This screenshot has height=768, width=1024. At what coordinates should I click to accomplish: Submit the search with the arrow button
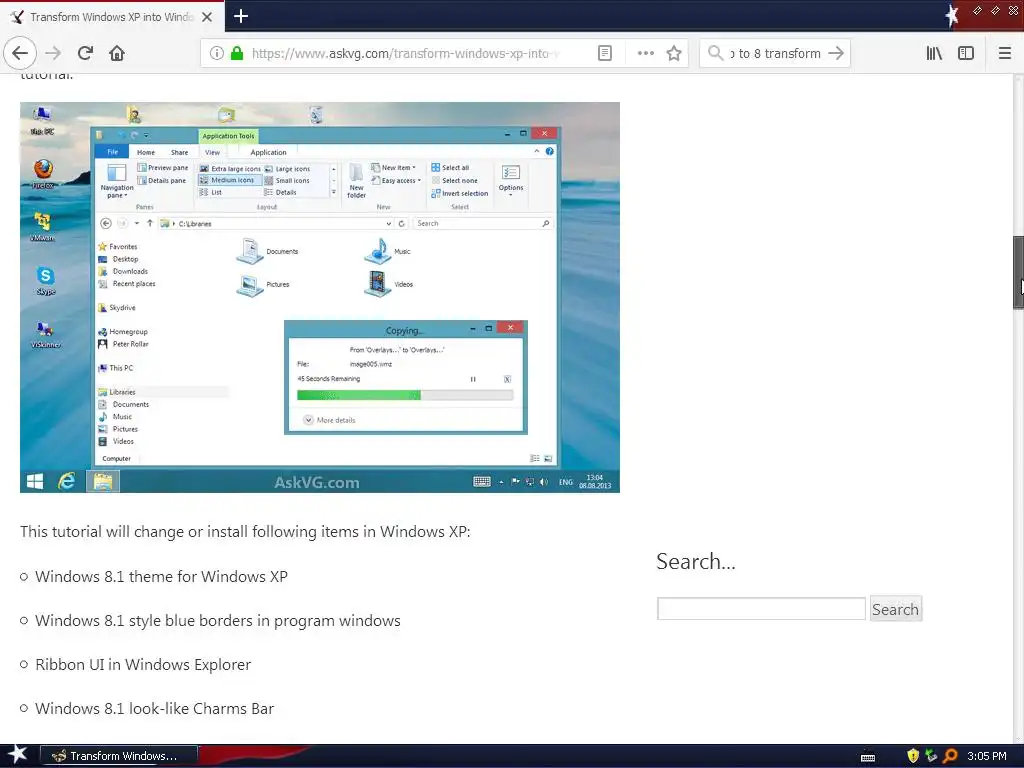[x=836, y=53]
